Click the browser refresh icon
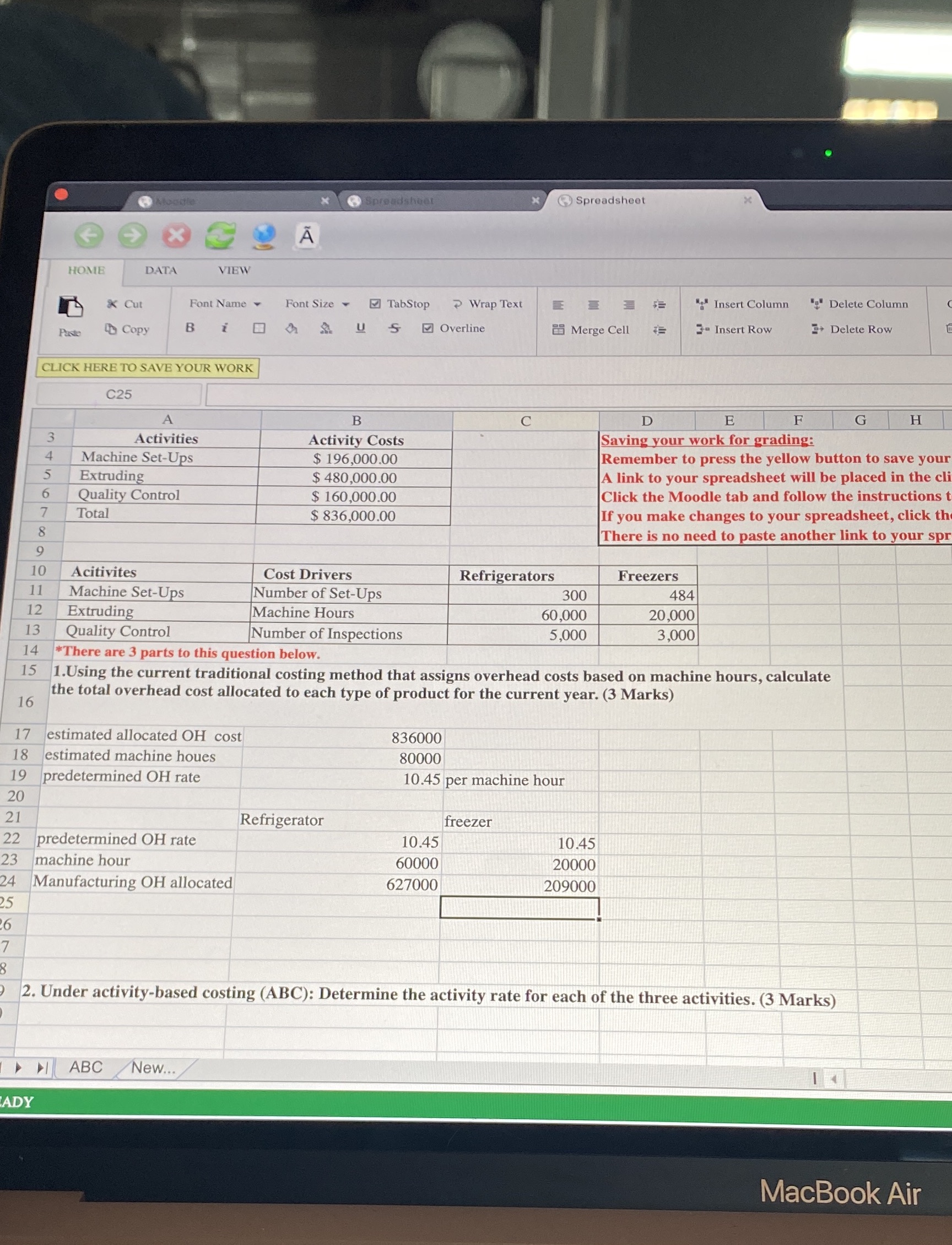The image size is (952, 1245). pyautogui.click(x=221, y=236)
